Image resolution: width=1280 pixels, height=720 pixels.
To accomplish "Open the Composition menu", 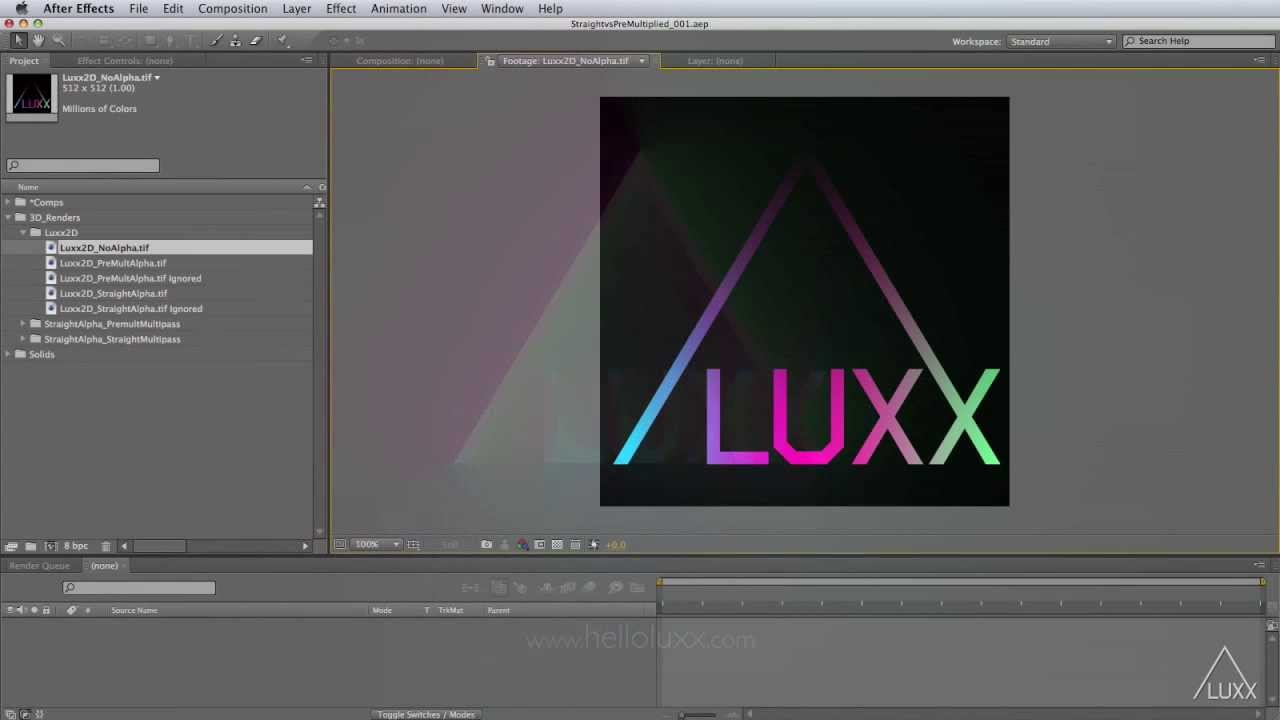I will (232, 9).
